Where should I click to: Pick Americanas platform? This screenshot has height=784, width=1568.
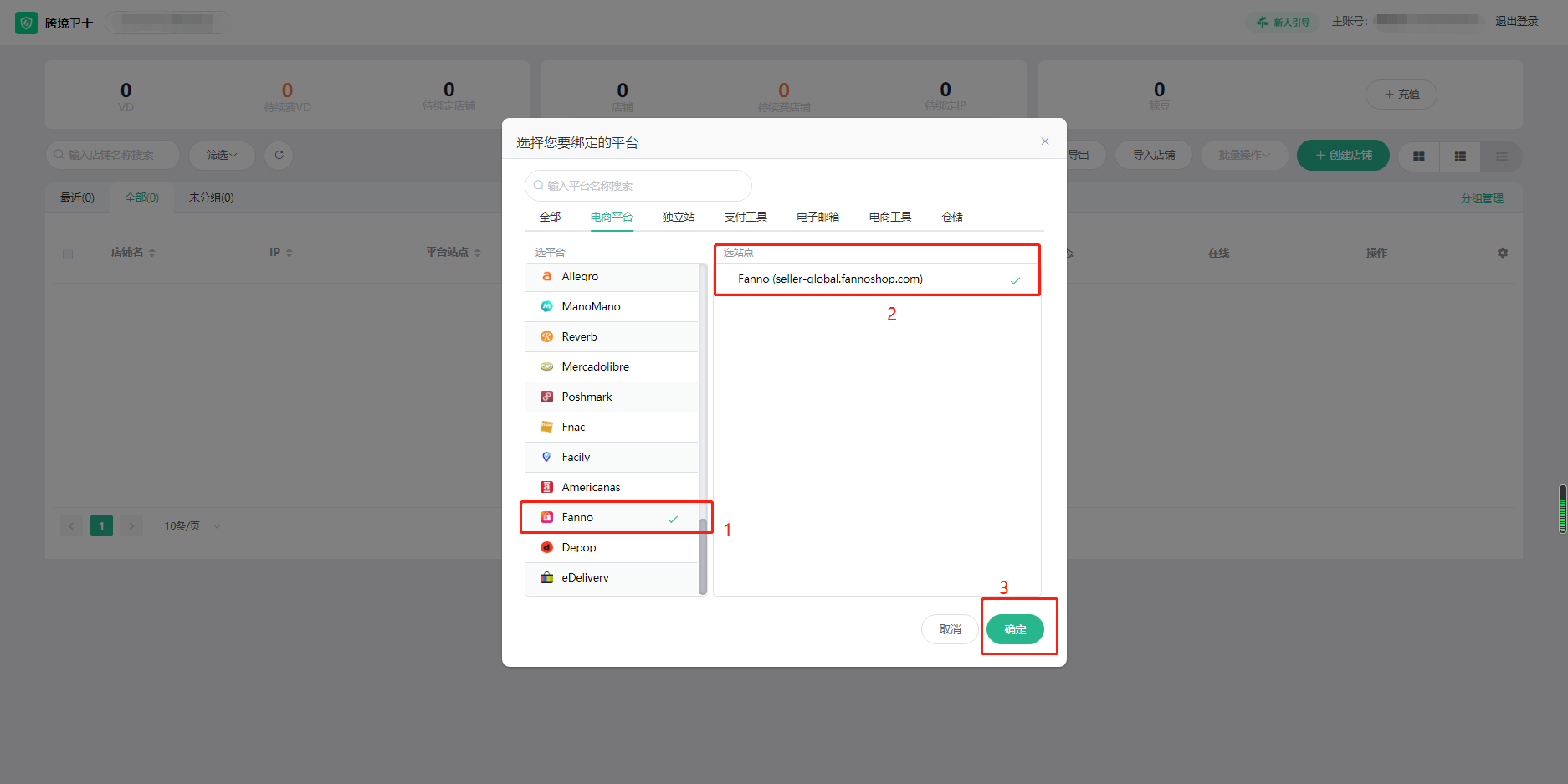(612, 487)
